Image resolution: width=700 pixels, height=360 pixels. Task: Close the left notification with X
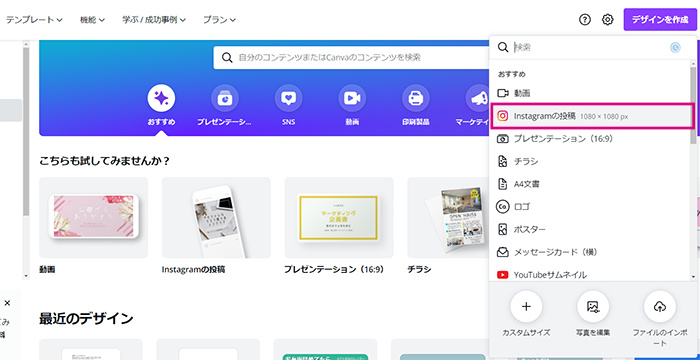click(x=7, y=303)
